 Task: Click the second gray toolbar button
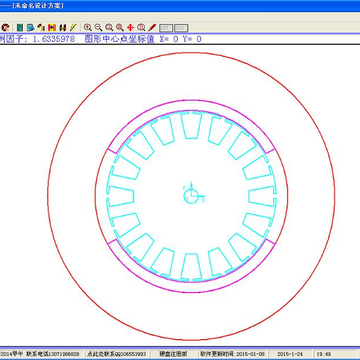181,28
